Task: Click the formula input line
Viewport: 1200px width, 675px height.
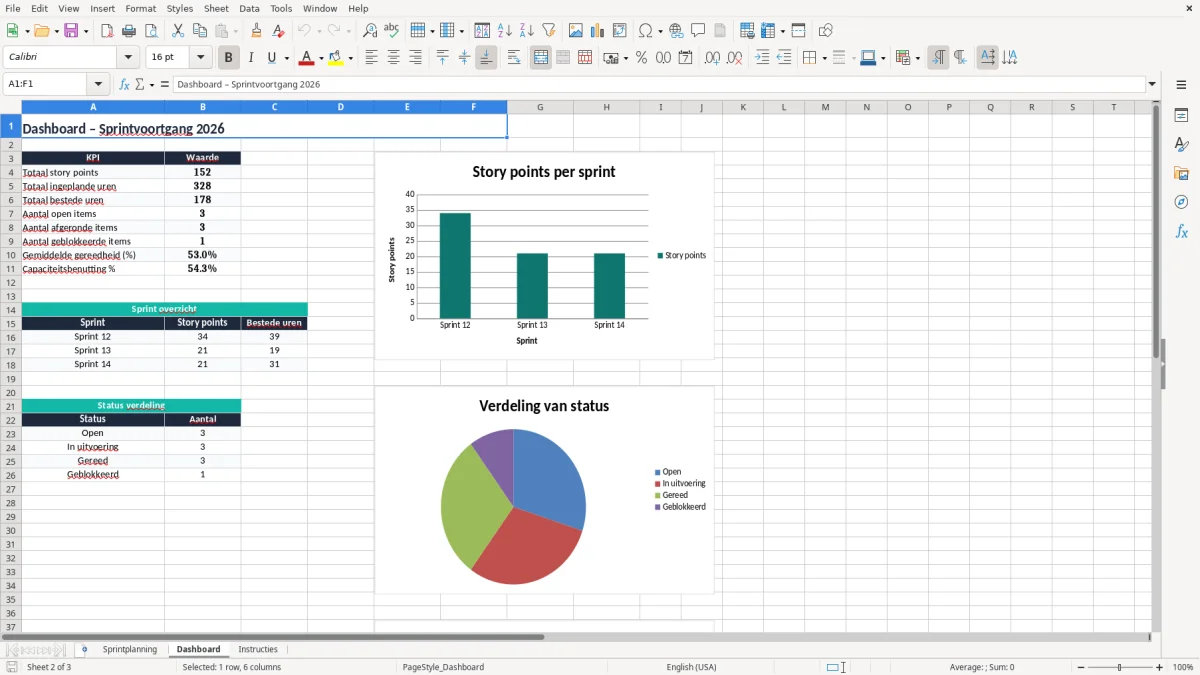Action: pos(659,84)
